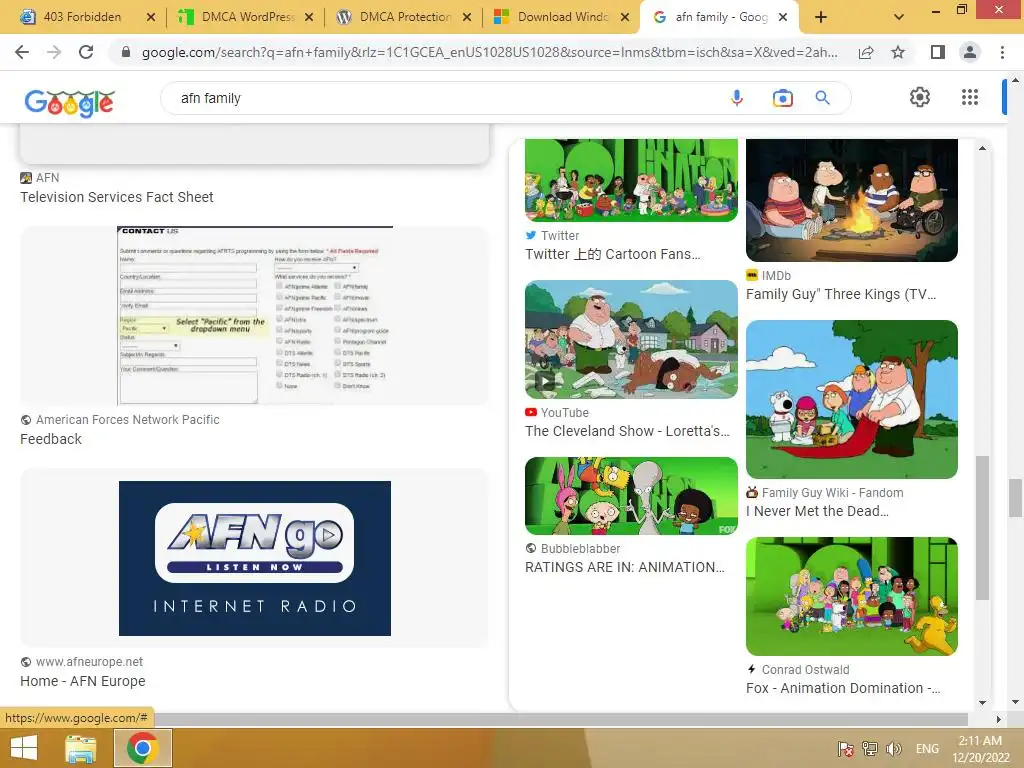Open the Chrome three-dot menu
Screen dimensions: 1024x768
1002,52
